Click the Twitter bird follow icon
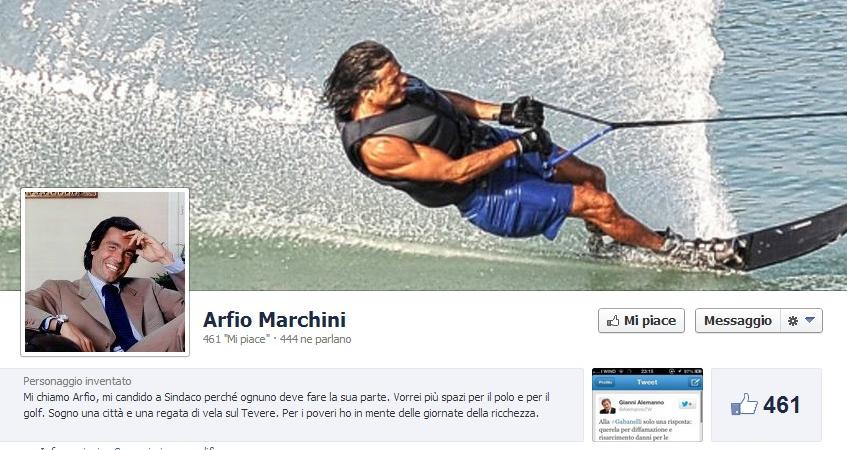Screen dimensions: 847x450 click(687, 404)
